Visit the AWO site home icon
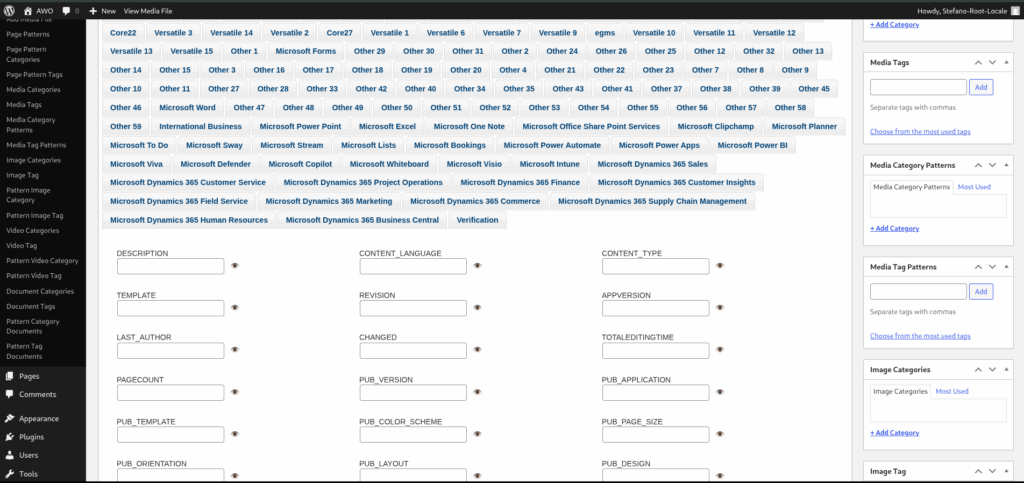 click(27, 11)
